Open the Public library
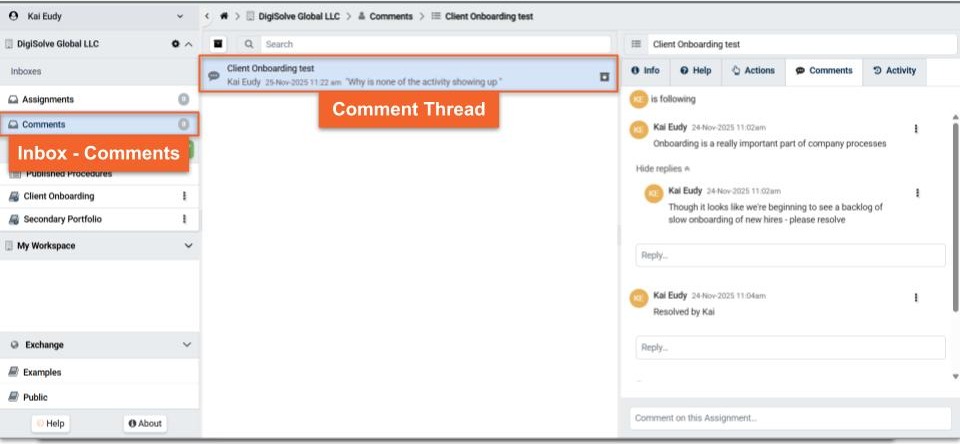 35,397
